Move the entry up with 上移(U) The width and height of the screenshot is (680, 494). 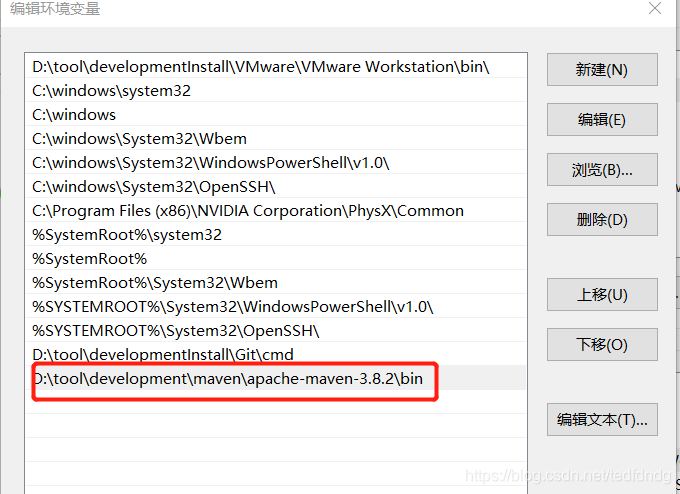click(602, 294)
